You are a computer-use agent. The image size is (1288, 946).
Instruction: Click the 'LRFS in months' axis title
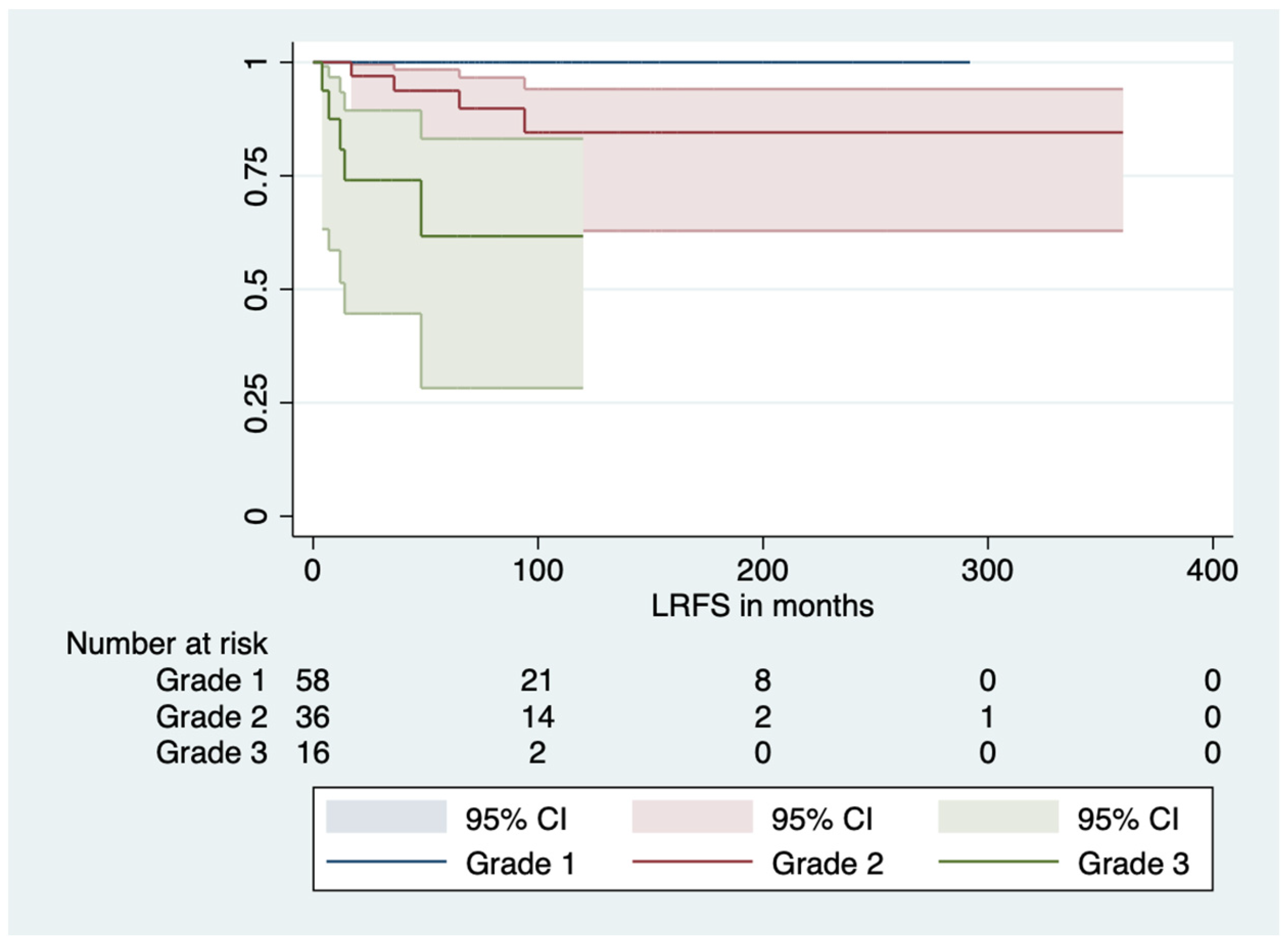click(762, 606)
